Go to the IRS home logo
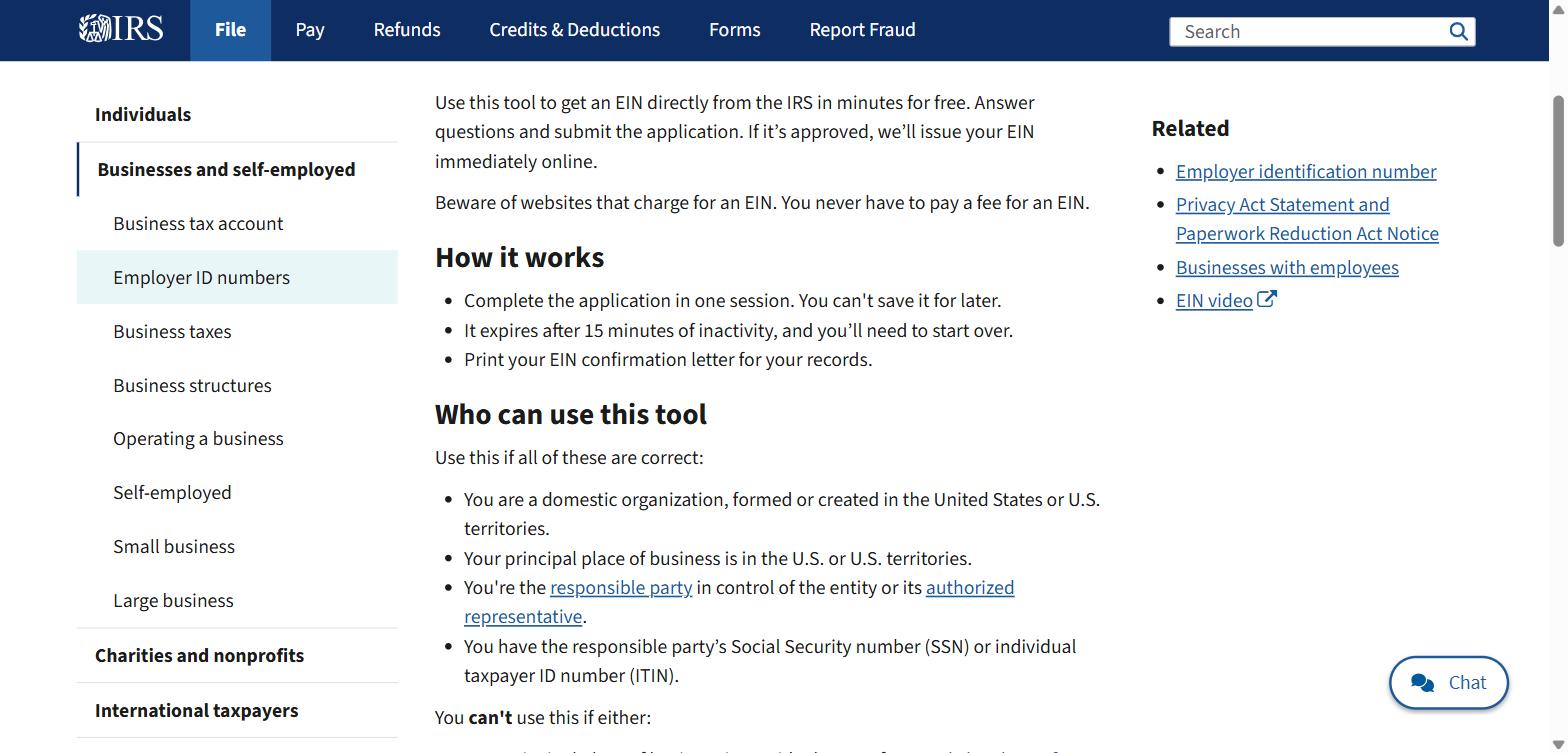The width and height of the screenshot is (1568, 753). (x=121, y=28)
